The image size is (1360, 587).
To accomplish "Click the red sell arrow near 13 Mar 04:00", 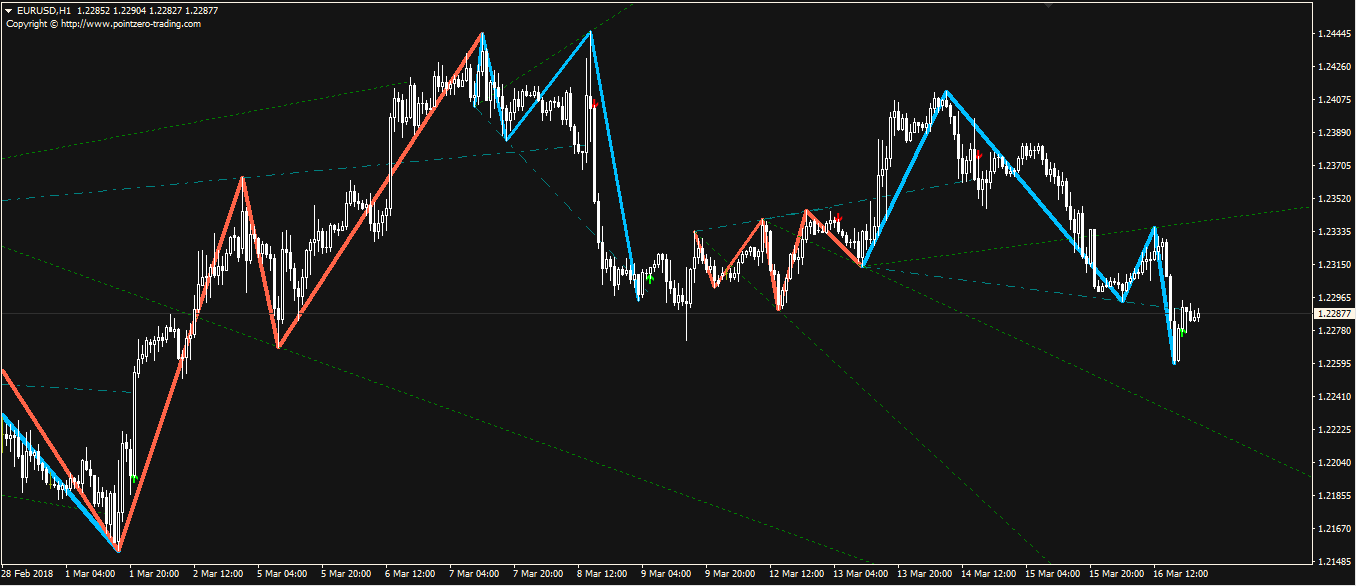I will click(x=838, y=217).
